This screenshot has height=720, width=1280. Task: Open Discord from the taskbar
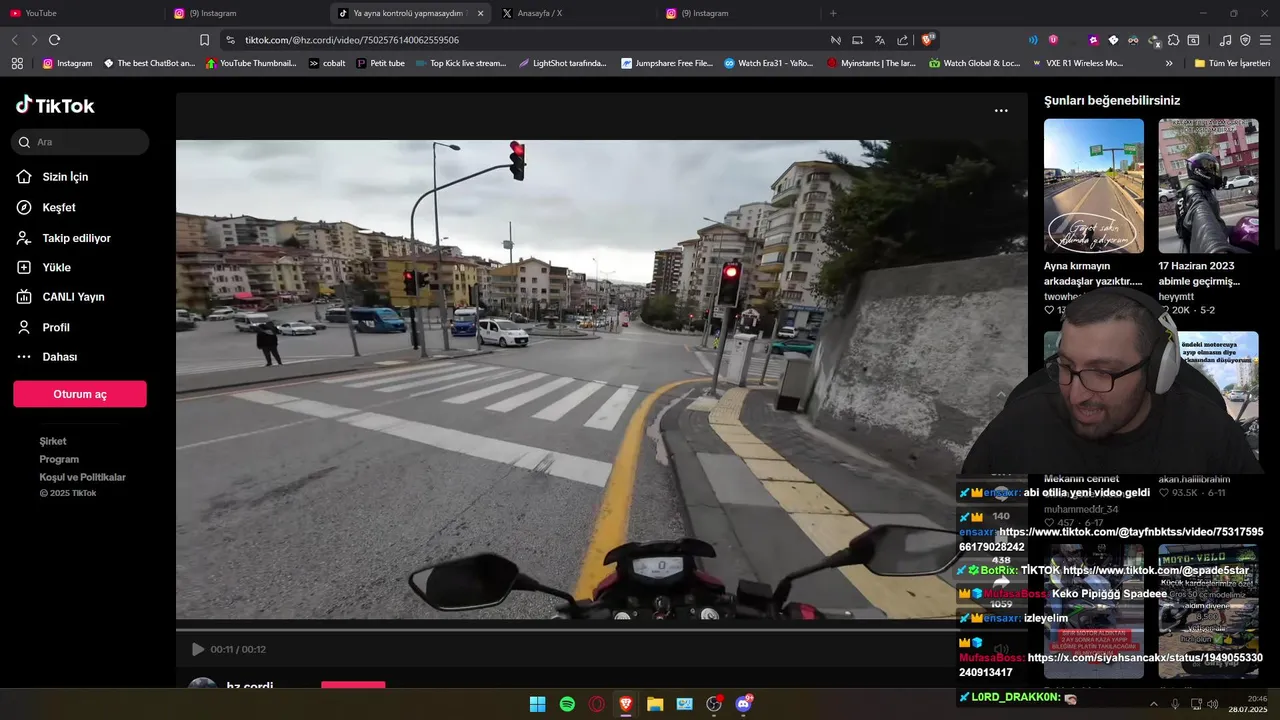click(743, 704)
